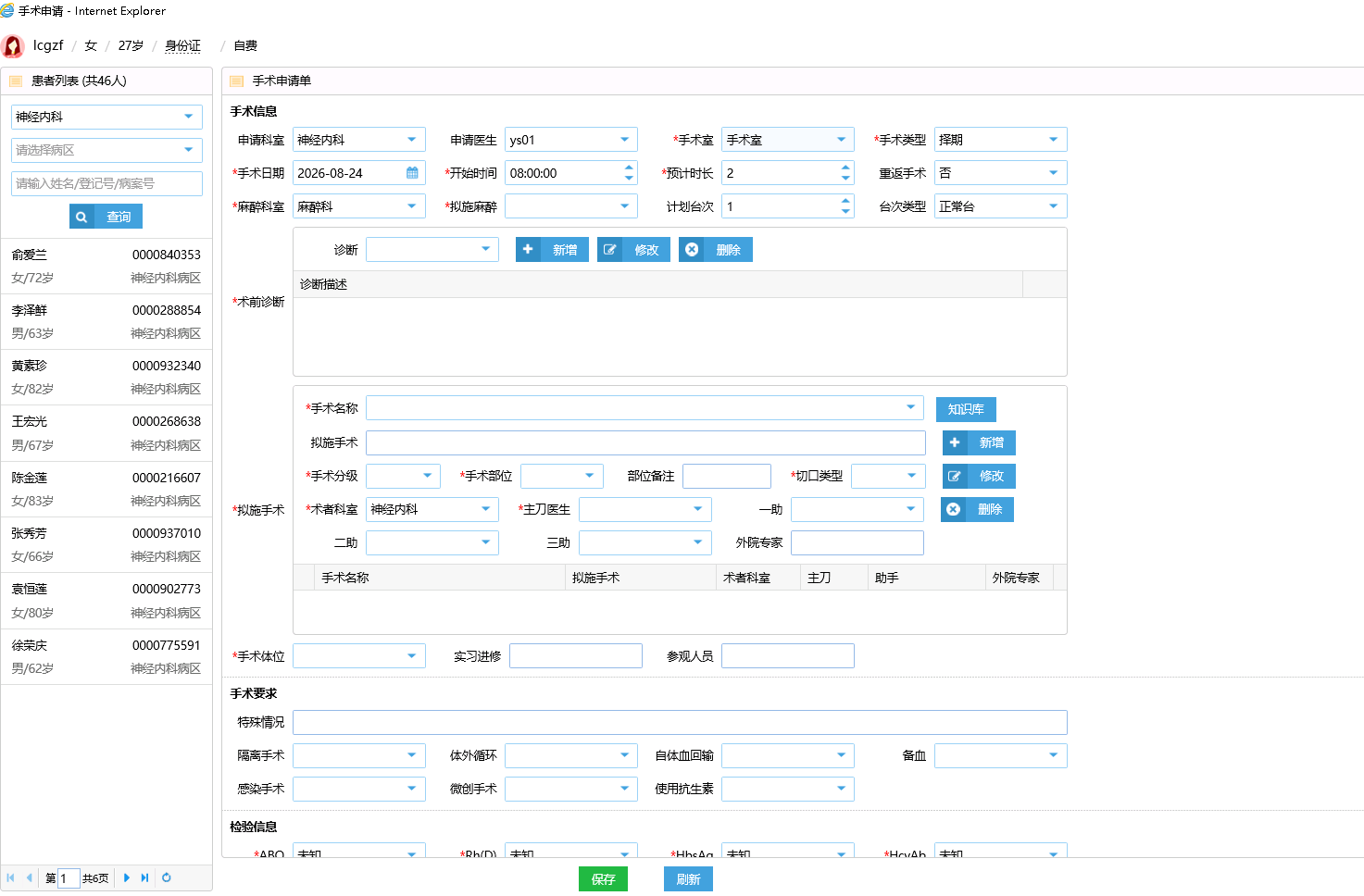The height and width of the screenshot is (896, 1364).
Task: Add a new diagnosis with 新增
Action: click(x=552, y=250)
